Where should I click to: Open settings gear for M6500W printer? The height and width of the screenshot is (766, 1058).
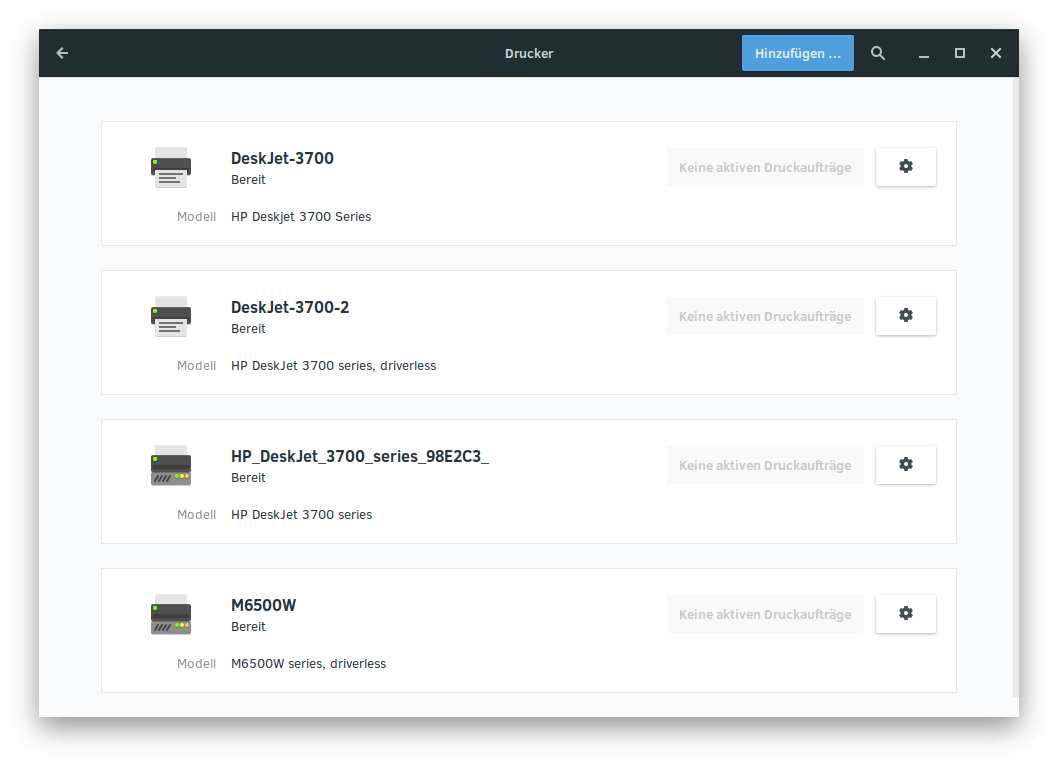[905, 614]
